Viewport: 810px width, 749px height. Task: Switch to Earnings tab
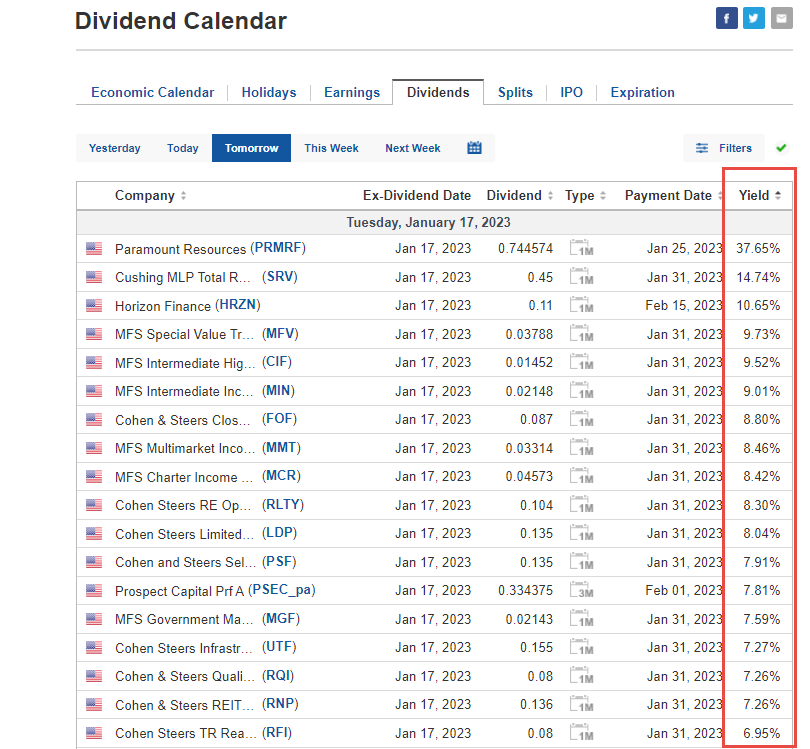[352, 92]
